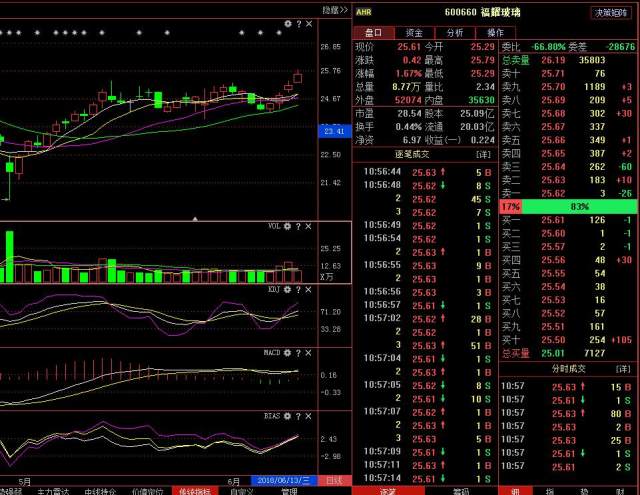
Task: Show help for BIAS indicator
Action: (298, 416)
